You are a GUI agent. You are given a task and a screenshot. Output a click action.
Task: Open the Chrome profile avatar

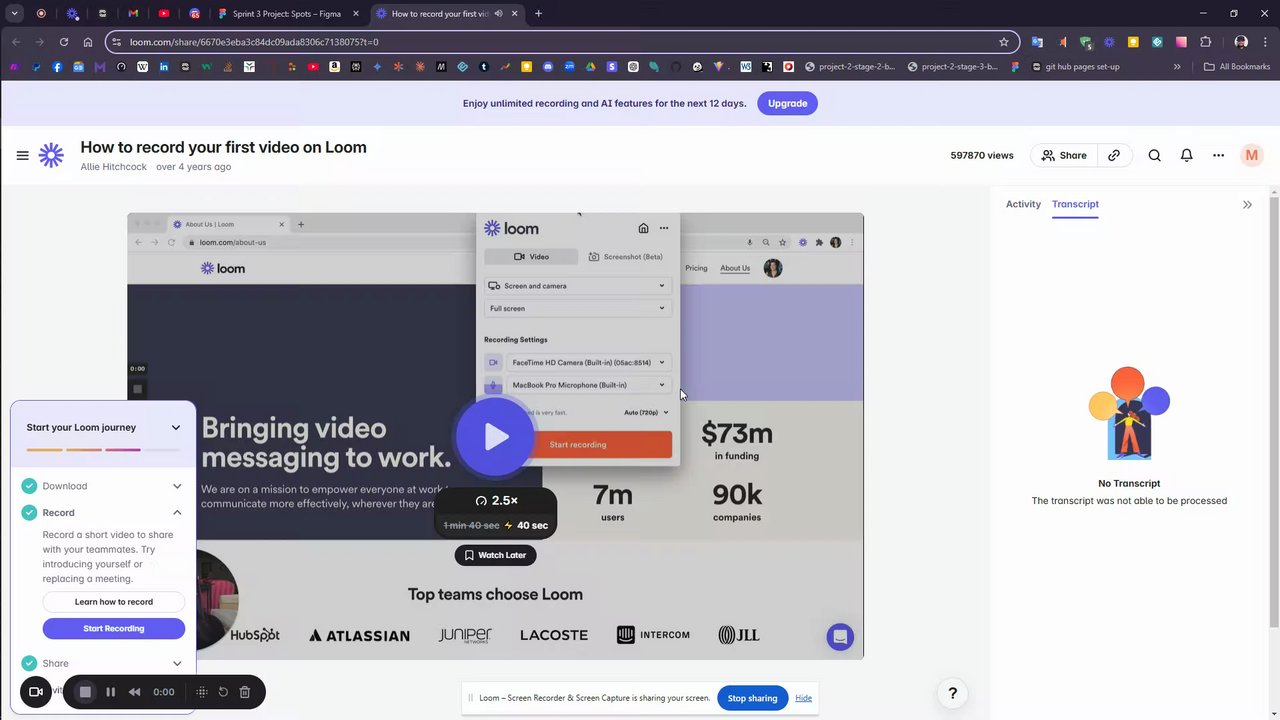(x=1241, y=42)
